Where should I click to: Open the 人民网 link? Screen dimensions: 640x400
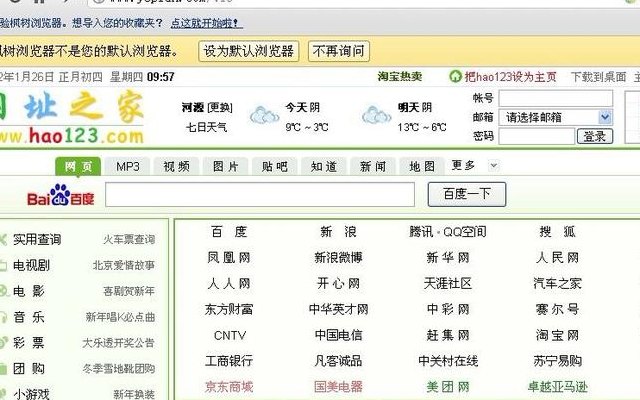tap(558, 258)
